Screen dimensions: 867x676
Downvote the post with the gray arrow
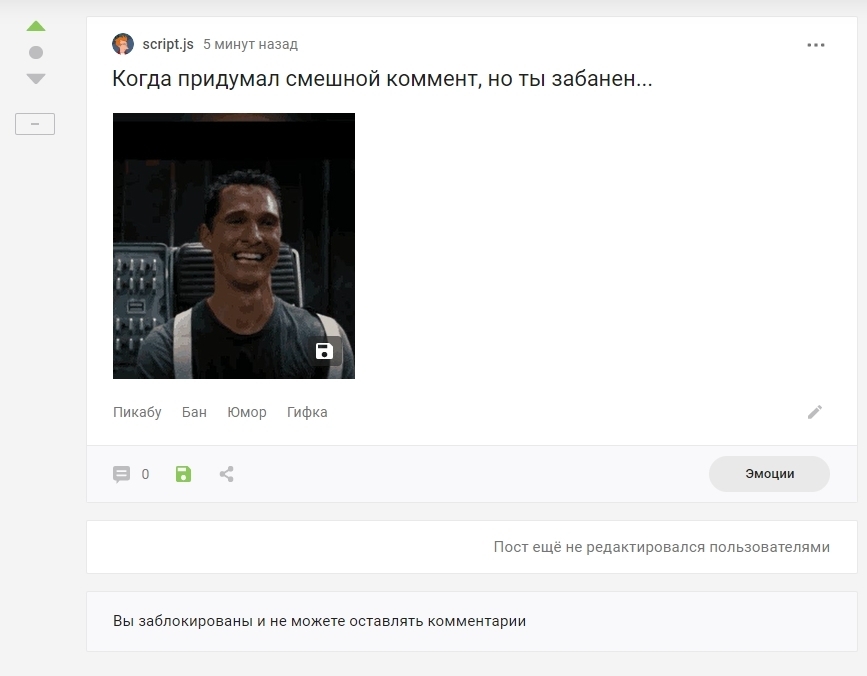point(36,78)
